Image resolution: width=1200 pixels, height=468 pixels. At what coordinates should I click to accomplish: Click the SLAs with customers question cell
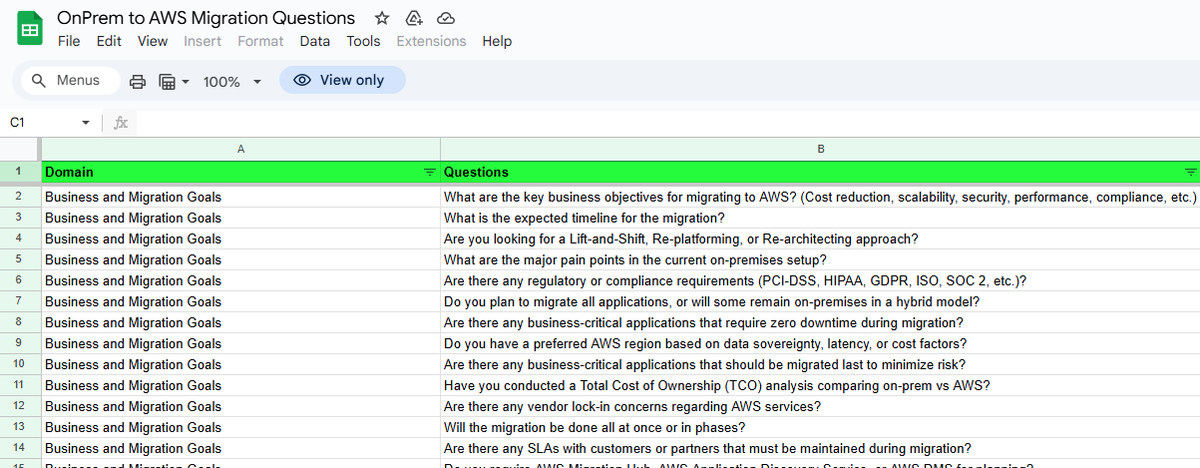[820, 448]
